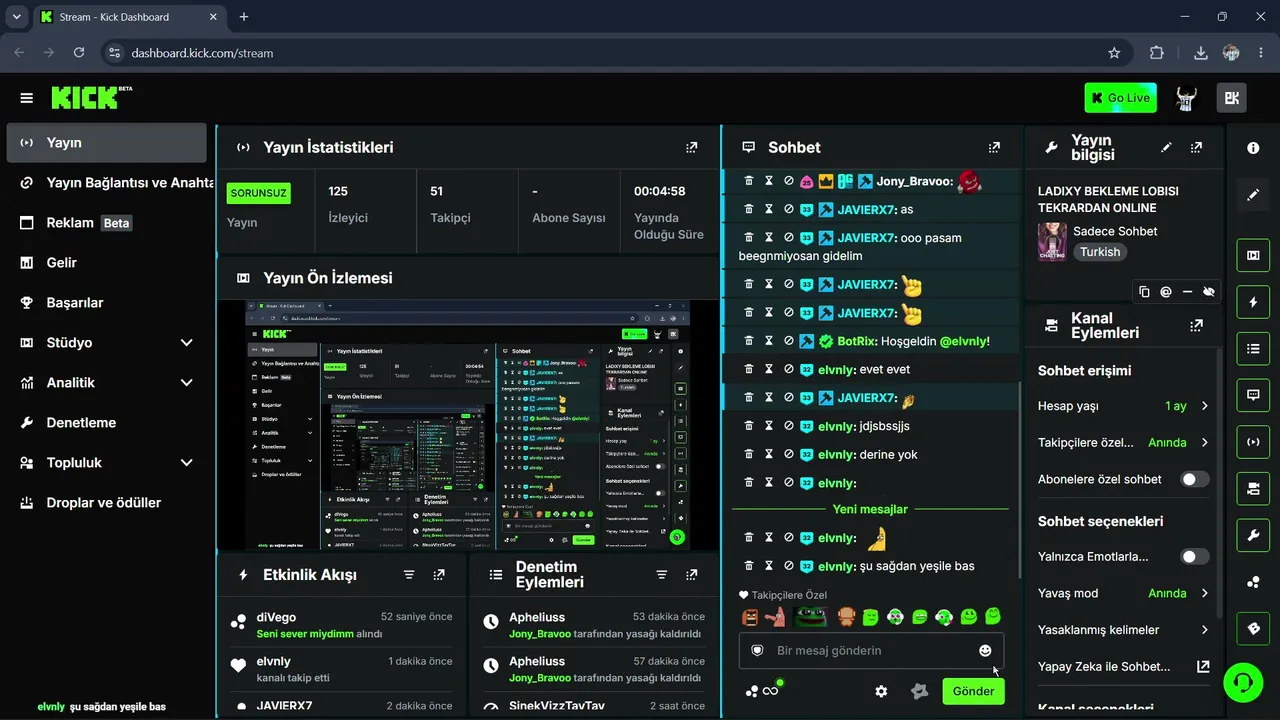
Task: Edit the Yayın bilgisi stream info
Action: (x=1166, y=147)
